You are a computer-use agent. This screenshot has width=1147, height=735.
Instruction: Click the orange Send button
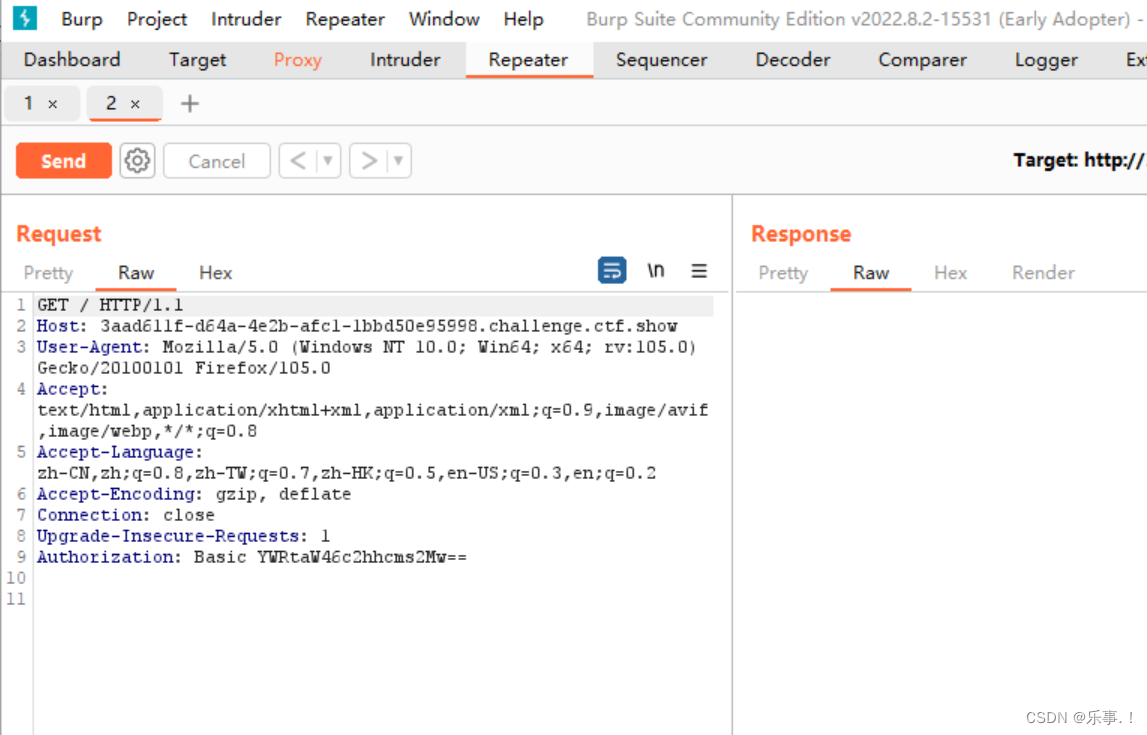64,161
